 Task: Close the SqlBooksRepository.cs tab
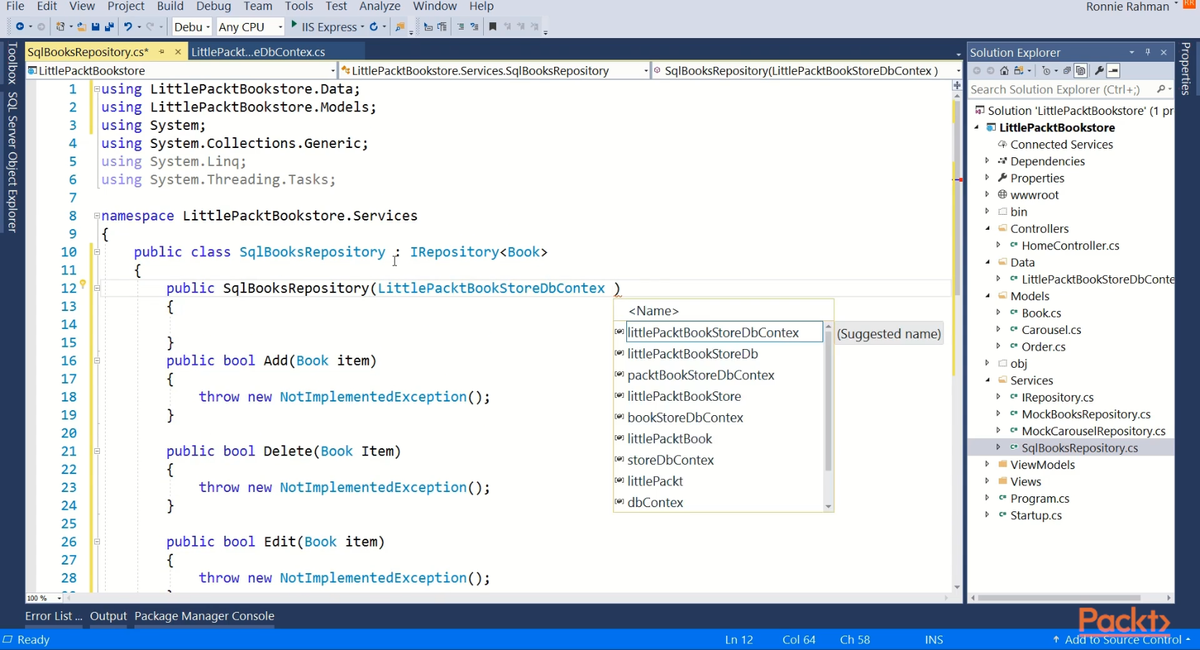[x=178, y=52]
